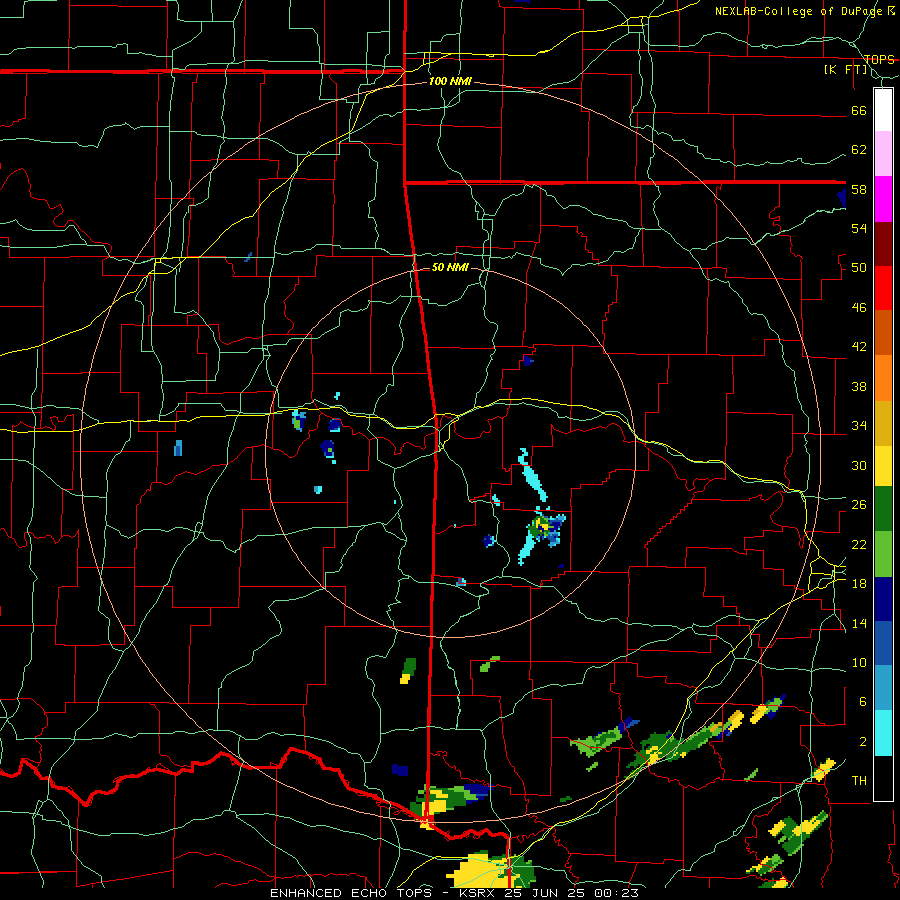Click the "38" legend value
Image resolution: width=900 pixels, height=900 pixels.
[x=859, y=386]
